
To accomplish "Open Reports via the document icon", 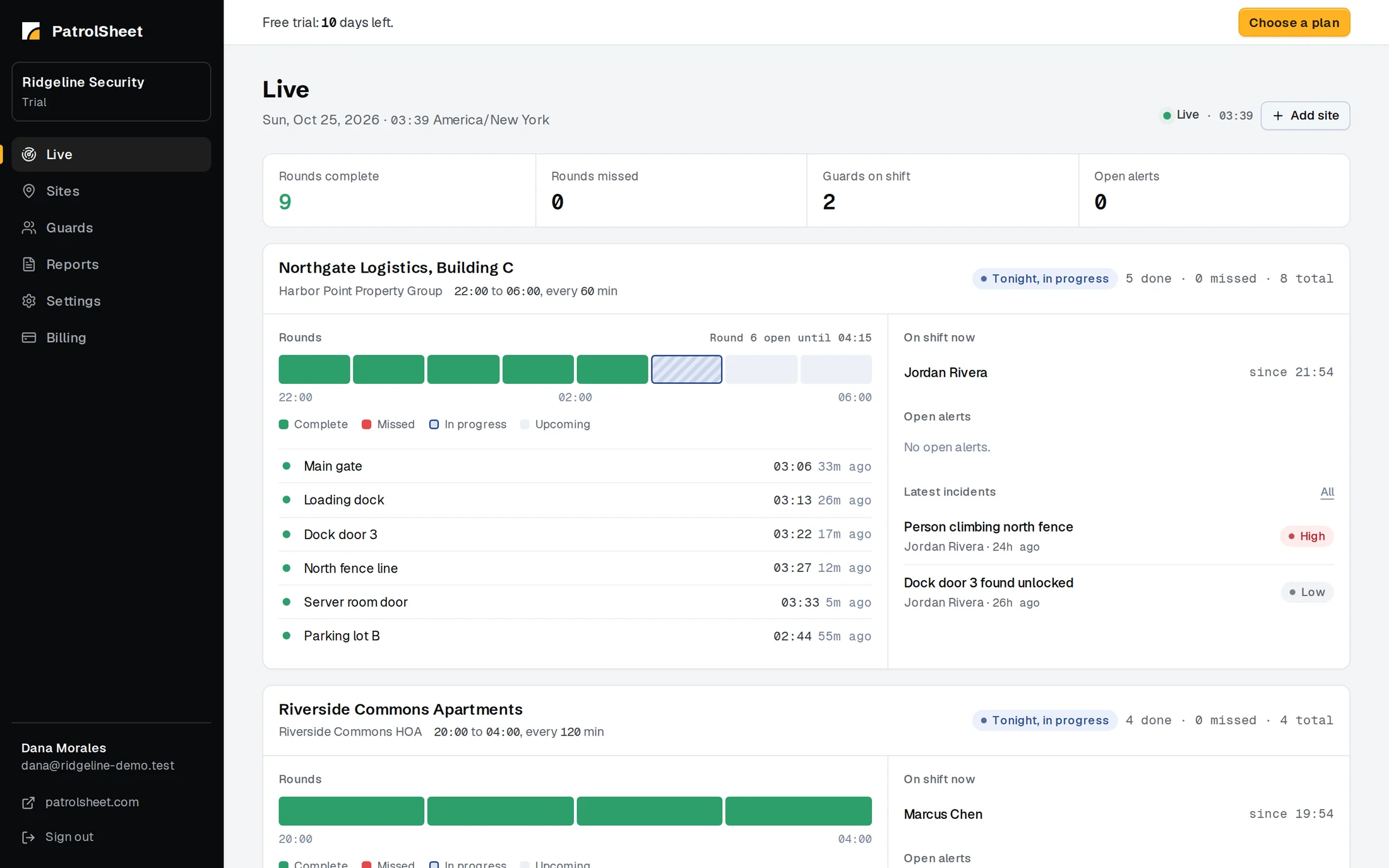I will pos(29,264).
